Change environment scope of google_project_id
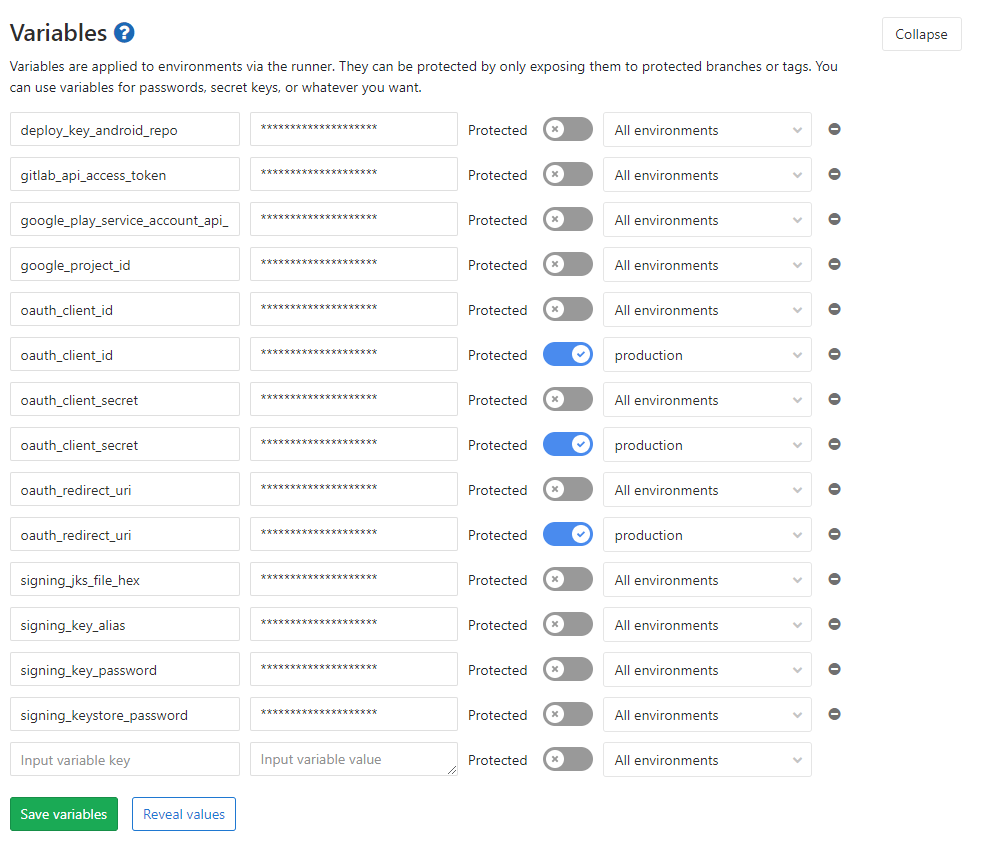Image resolution: width=983 pixels, height=843 pixels. coord(707,265)
